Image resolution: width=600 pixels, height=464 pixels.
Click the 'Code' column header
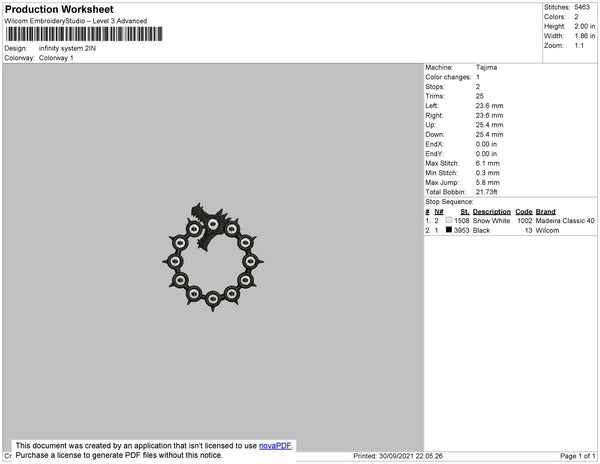[x=524, y=212]
